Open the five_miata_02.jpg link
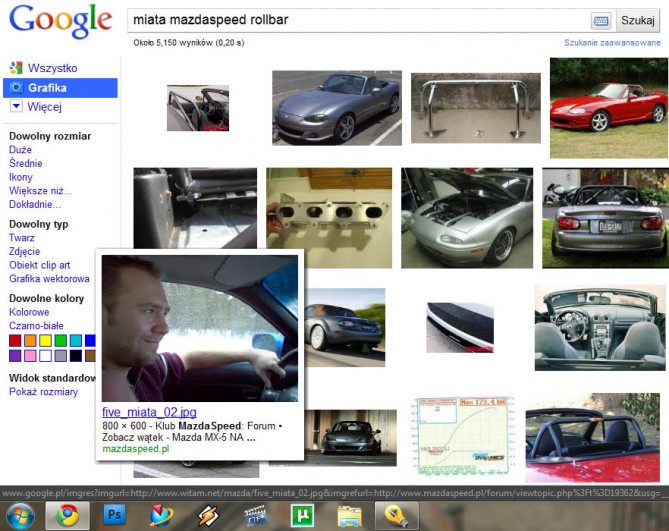 coord(149,412)
